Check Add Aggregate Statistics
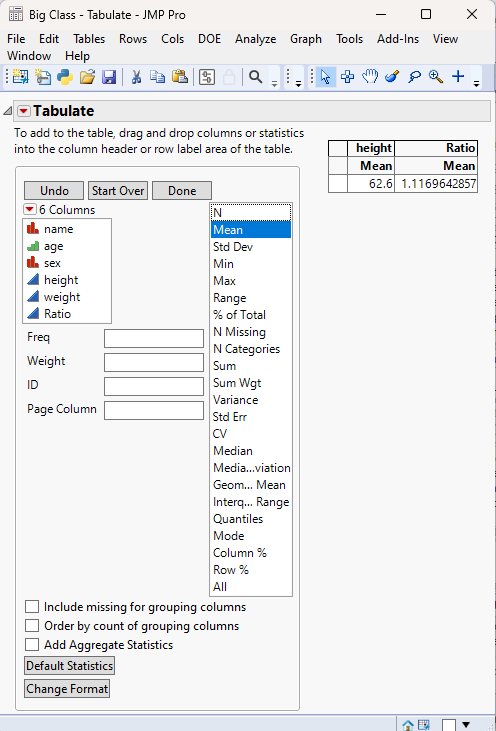The image size is (496, 731). tap(32, 645)
